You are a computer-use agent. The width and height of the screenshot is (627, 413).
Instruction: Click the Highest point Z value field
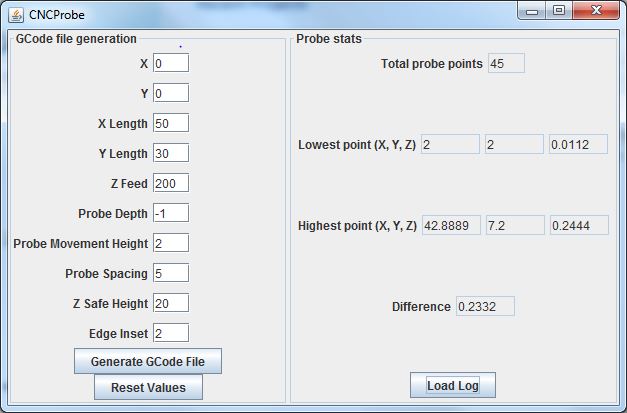click(x=579, y=225)
